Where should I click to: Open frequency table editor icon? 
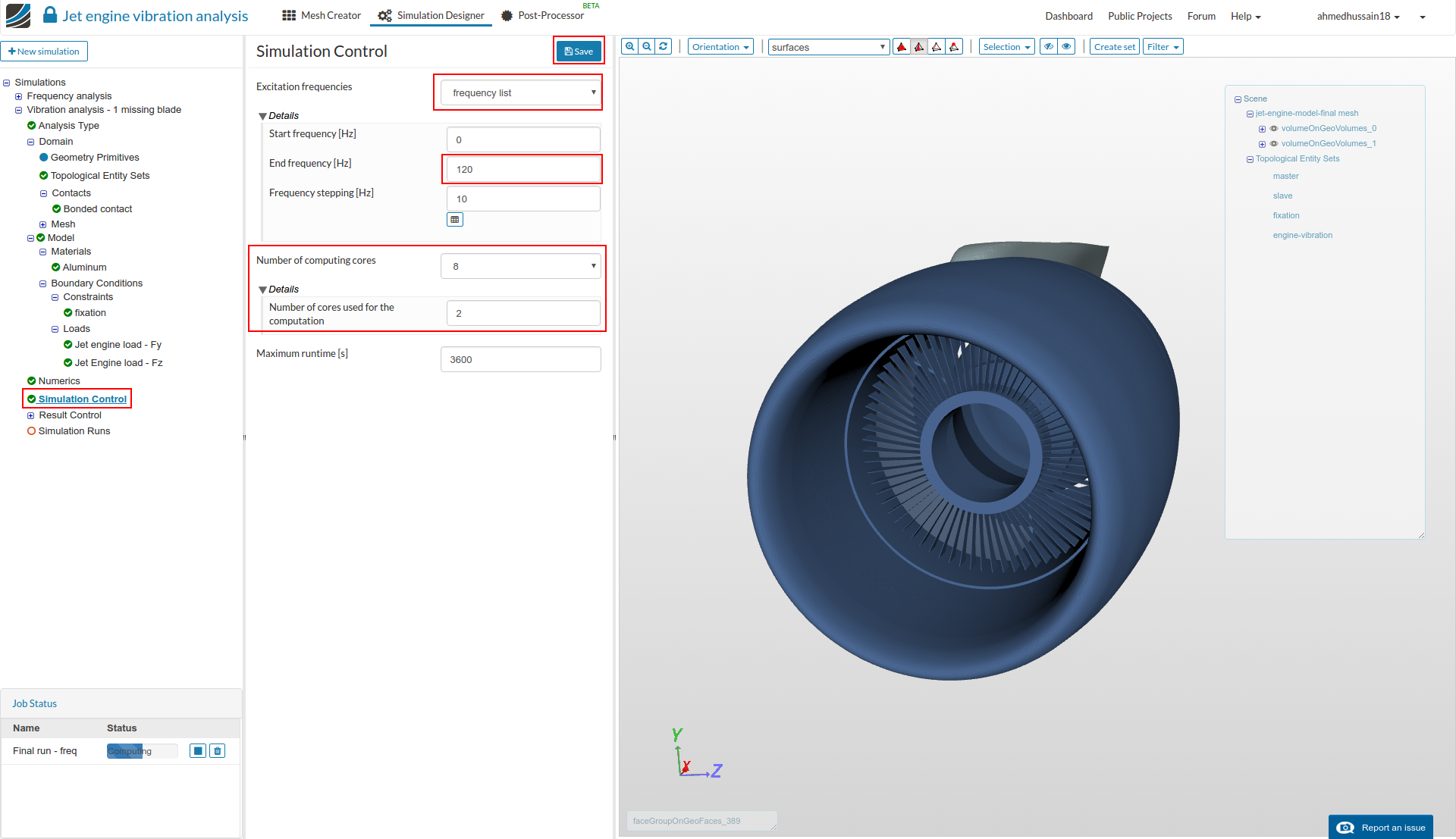click(x=455, y=220)
